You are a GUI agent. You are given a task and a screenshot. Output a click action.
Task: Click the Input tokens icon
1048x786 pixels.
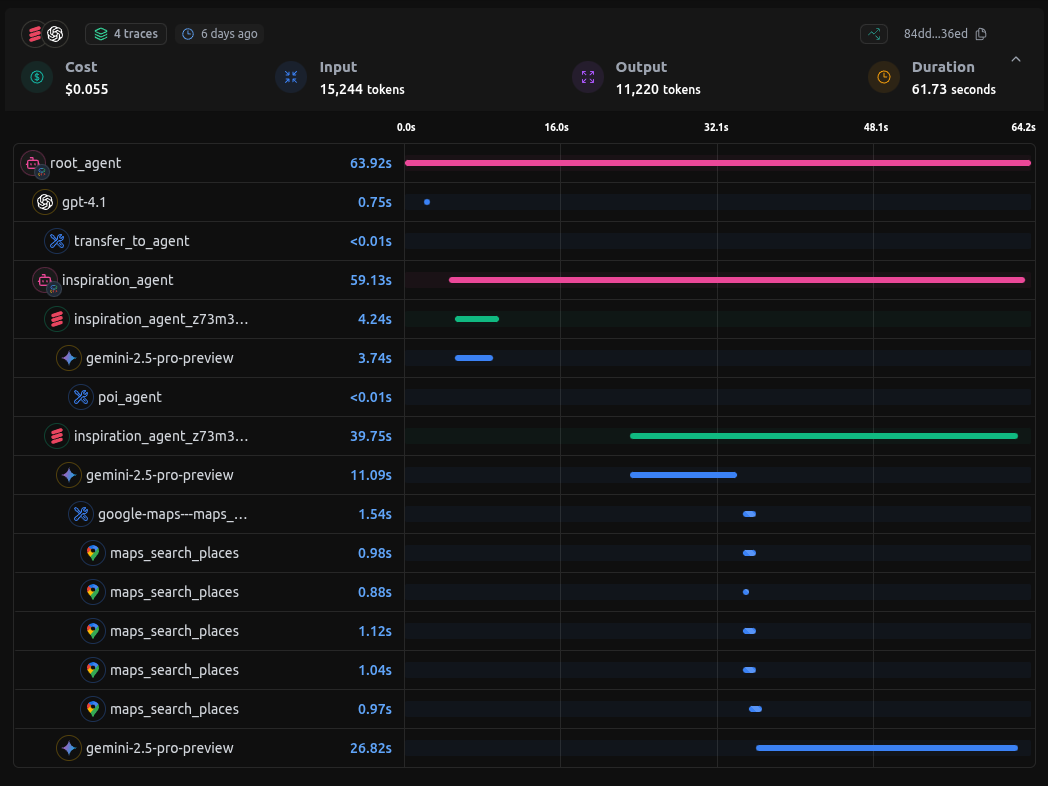coord(290,77)
